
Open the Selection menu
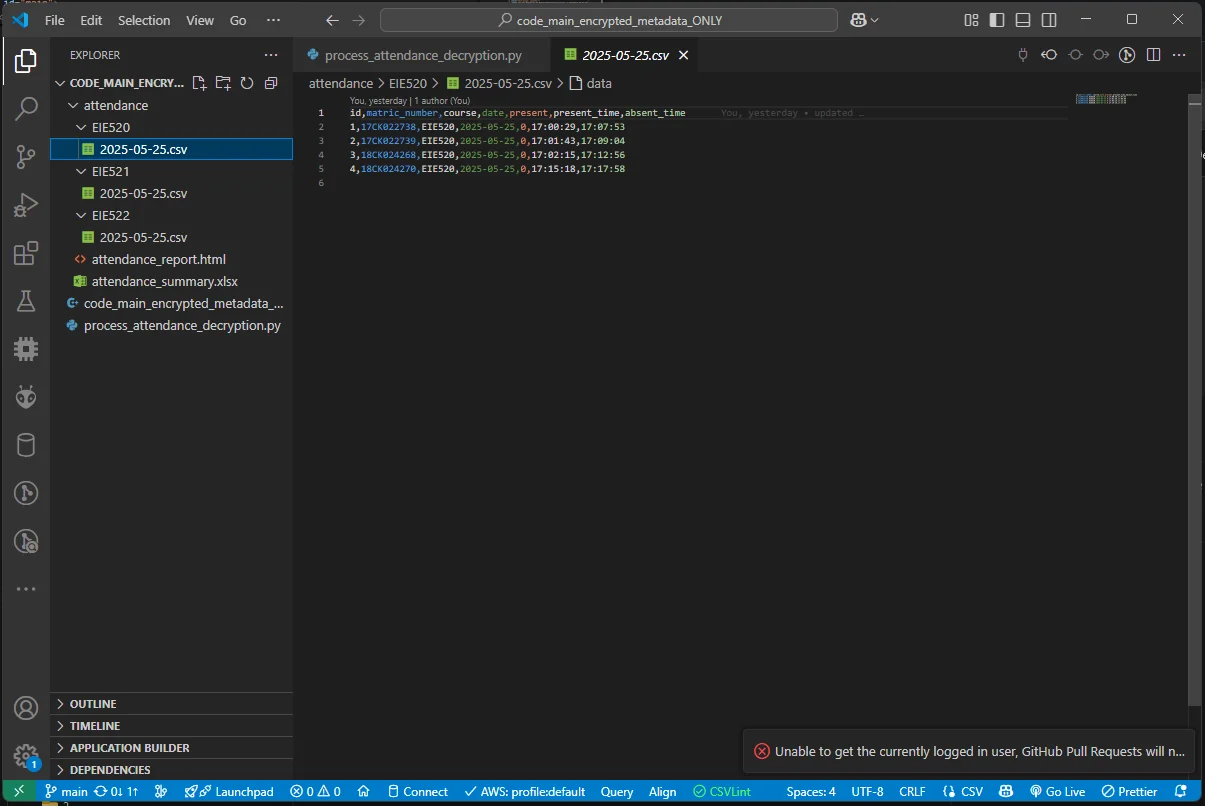coord(144,20)
